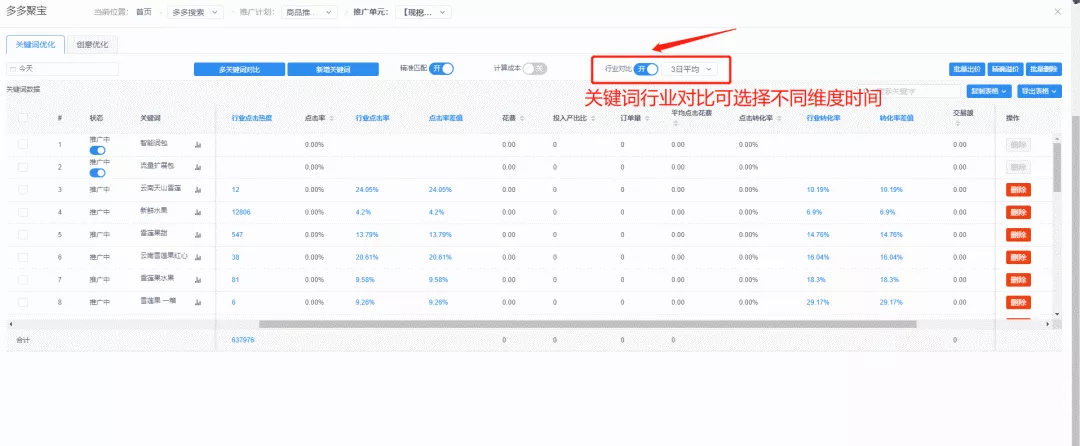Screen dimensions: 1080x446
Task: Click the keyword text 云南雪莲果红心
Action: [x=164, y=257]
